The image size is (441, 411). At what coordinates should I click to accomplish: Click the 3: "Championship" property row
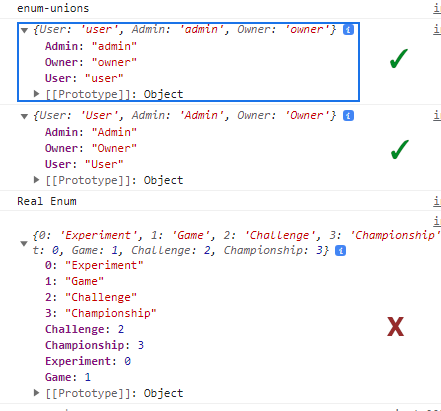pos(101,313)
